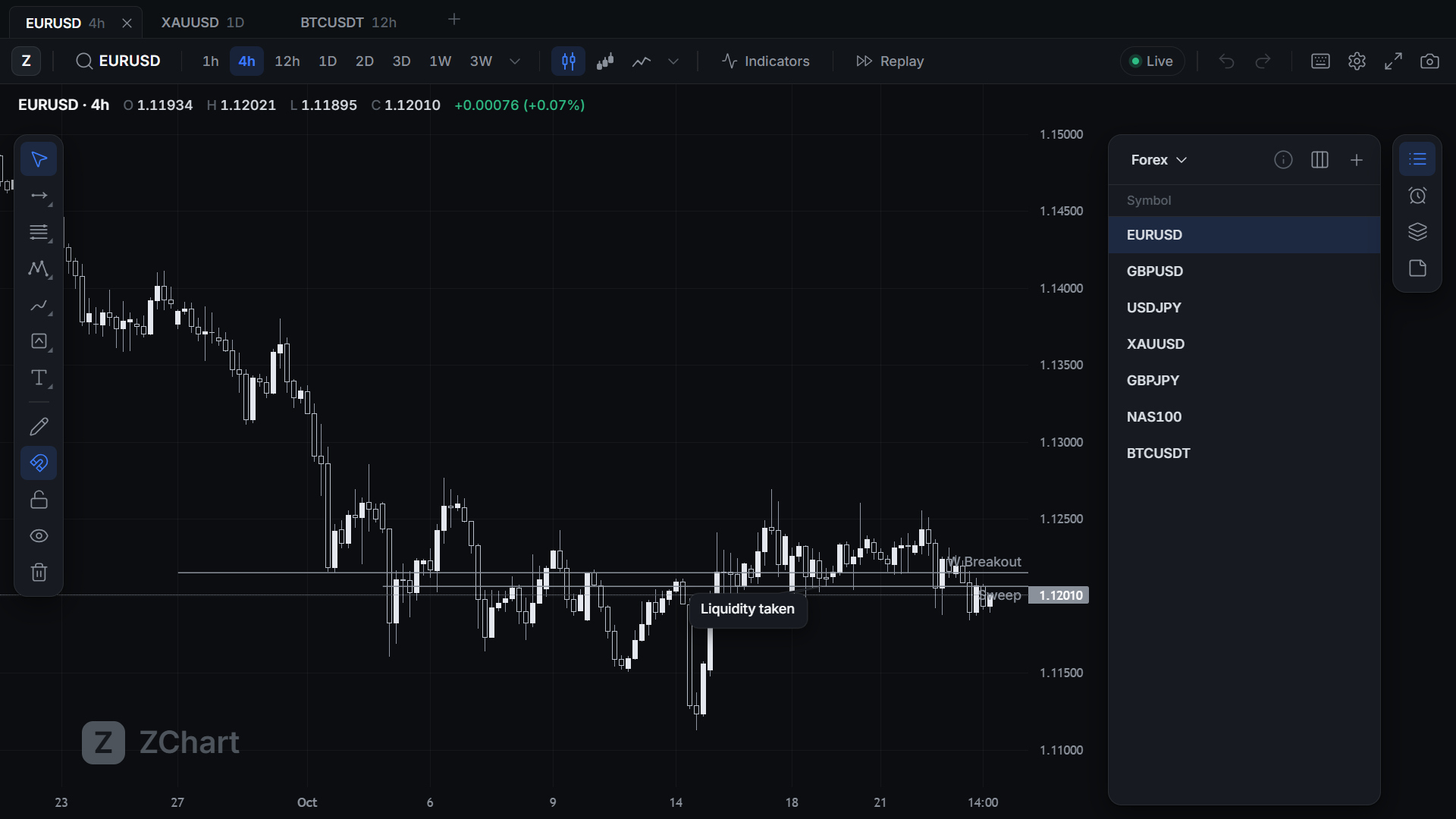Toggle magnet snap mode
This screenshot has height=819, width=1456.
39,463
